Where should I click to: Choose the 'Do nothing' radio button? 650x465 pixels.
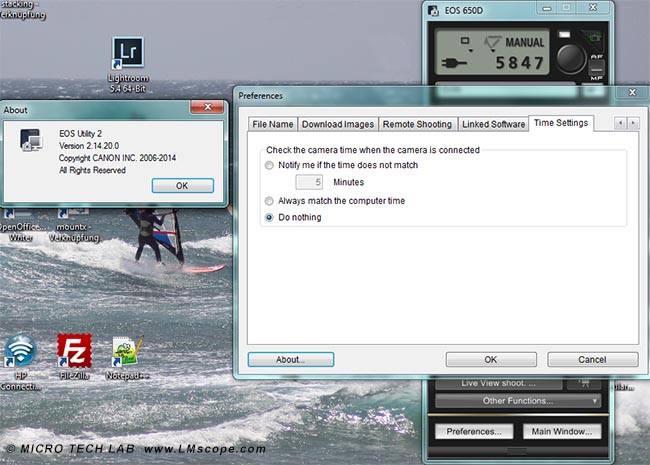point(268,217)
